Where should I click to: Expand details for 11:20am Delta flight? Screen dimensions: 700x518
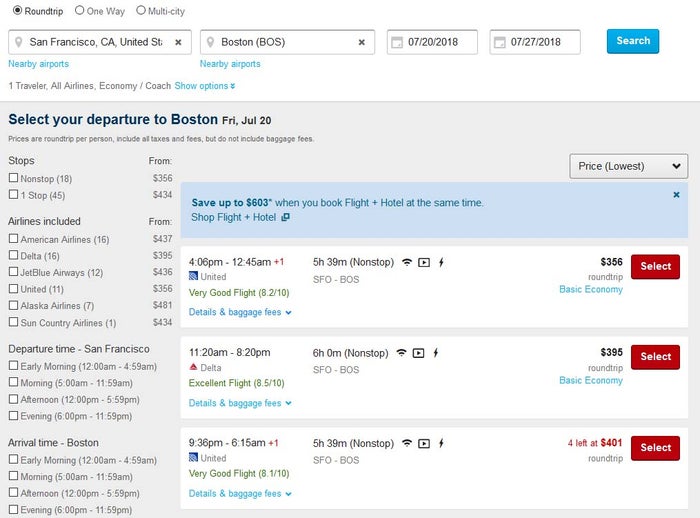tap(240, 403)
